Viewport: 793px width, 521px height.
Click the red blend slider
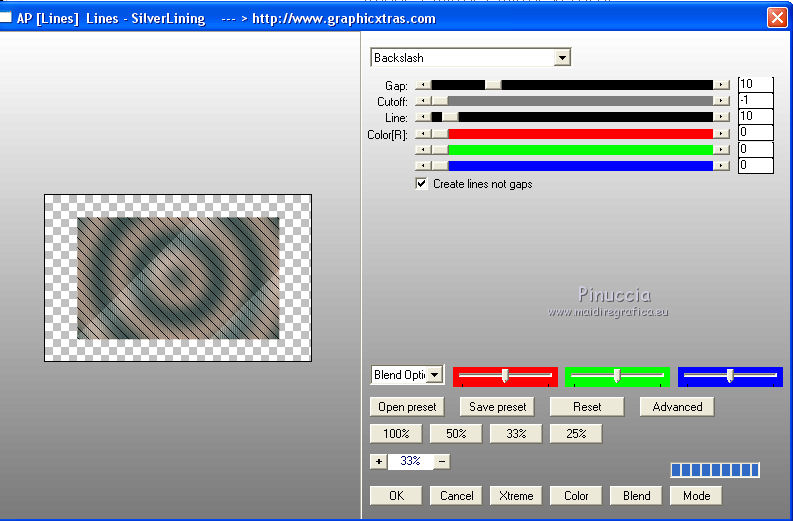pos(505,376)
